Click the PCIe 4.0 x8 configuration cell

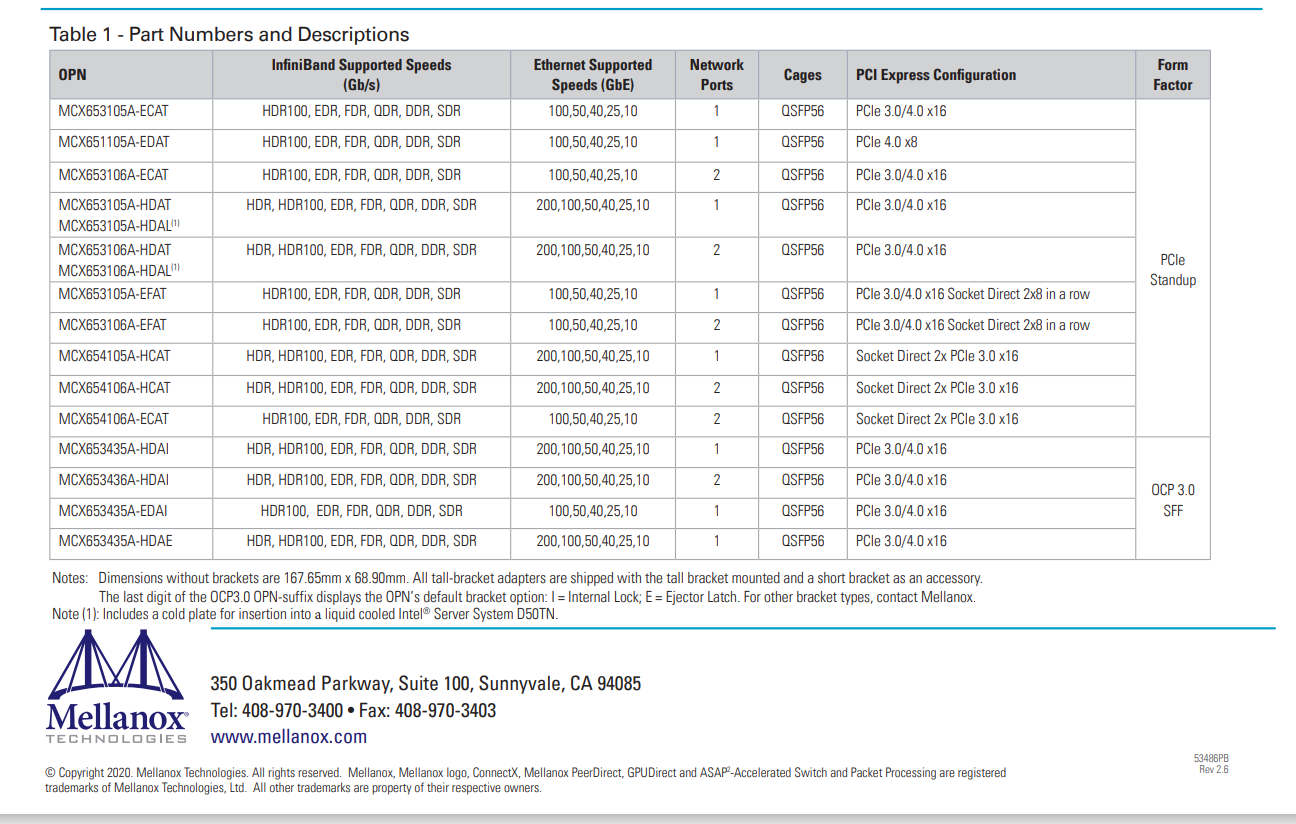pyautogui.click(x=886, y=143)
